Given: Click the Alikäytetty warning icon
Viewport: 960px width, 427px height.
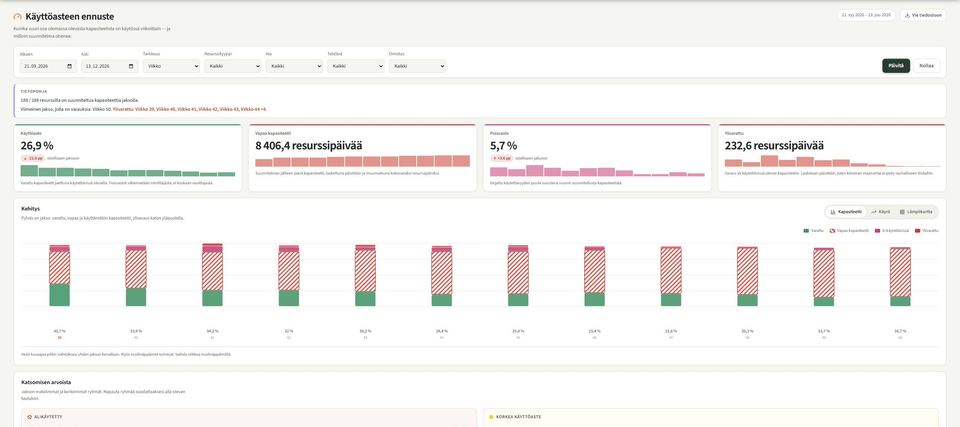Looking at the screenshot, I should point(29,417).
